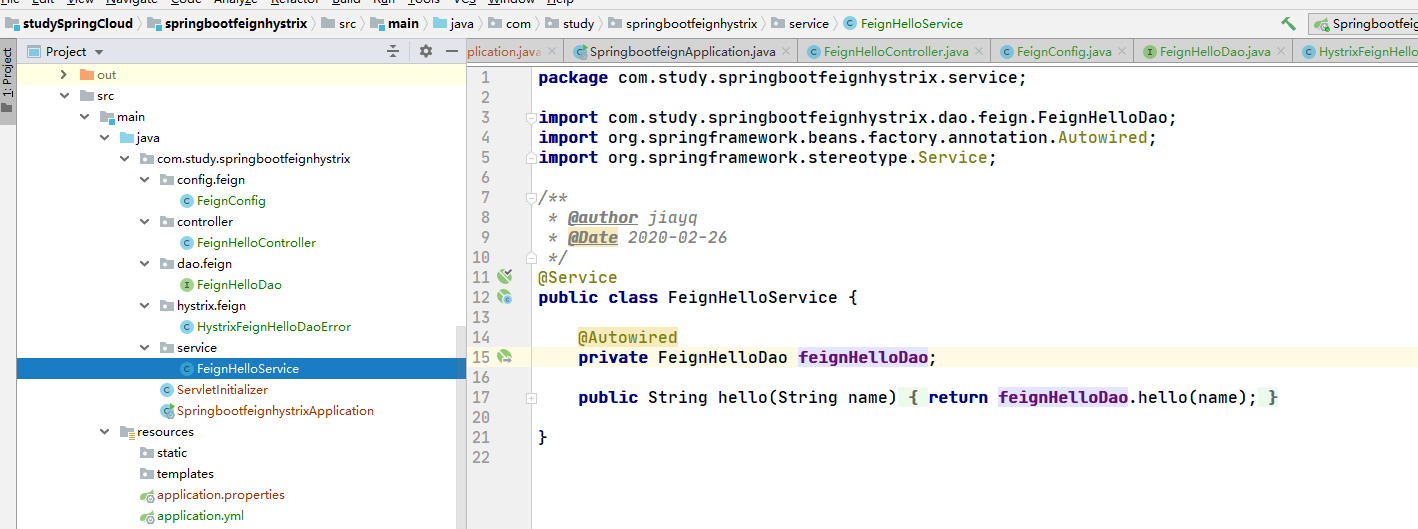Toggle the 1: Project side tool button
Image resolution: width=1418 pixels, height=529 pixels.
pyautogui.click(x=8, y=81)
